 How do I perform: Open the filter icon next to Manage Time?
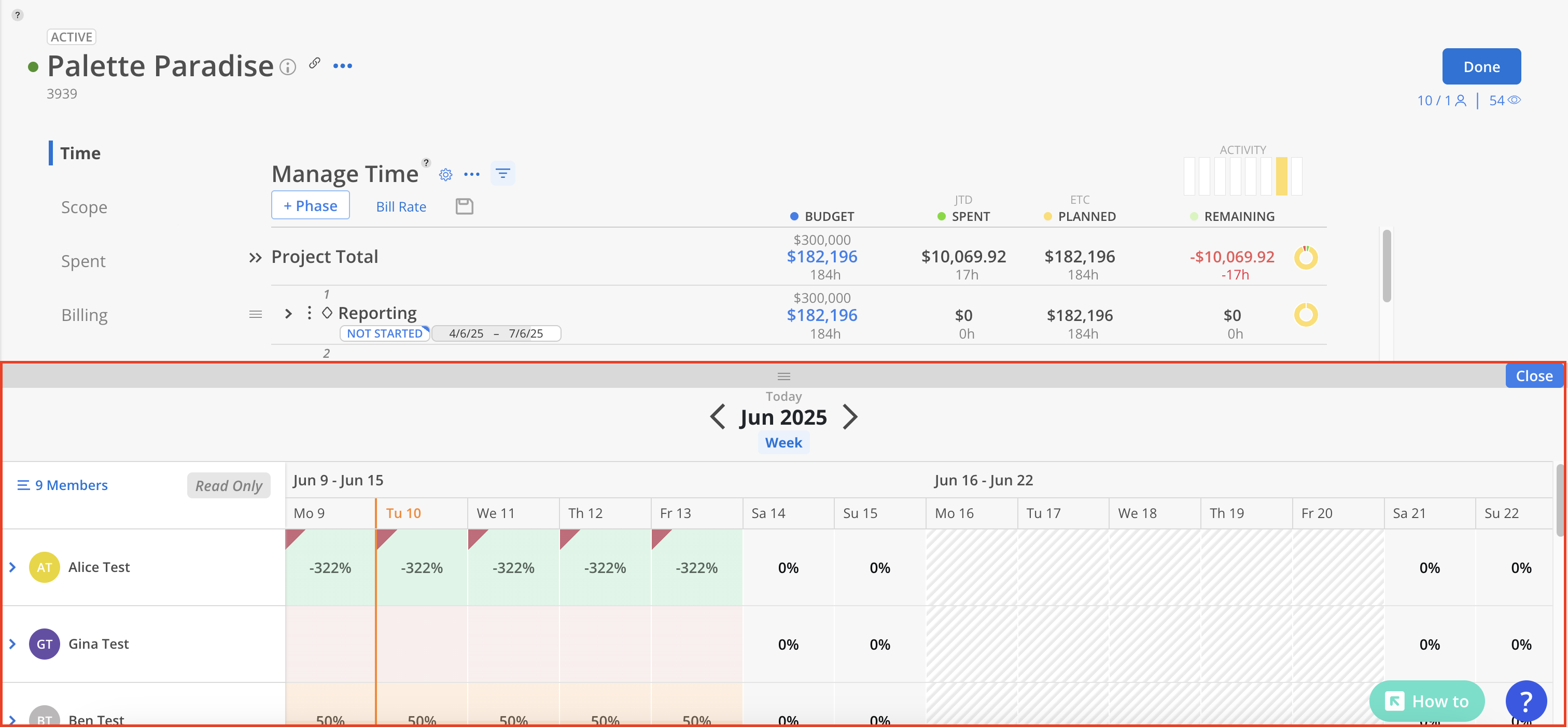(x=502, y=174)
